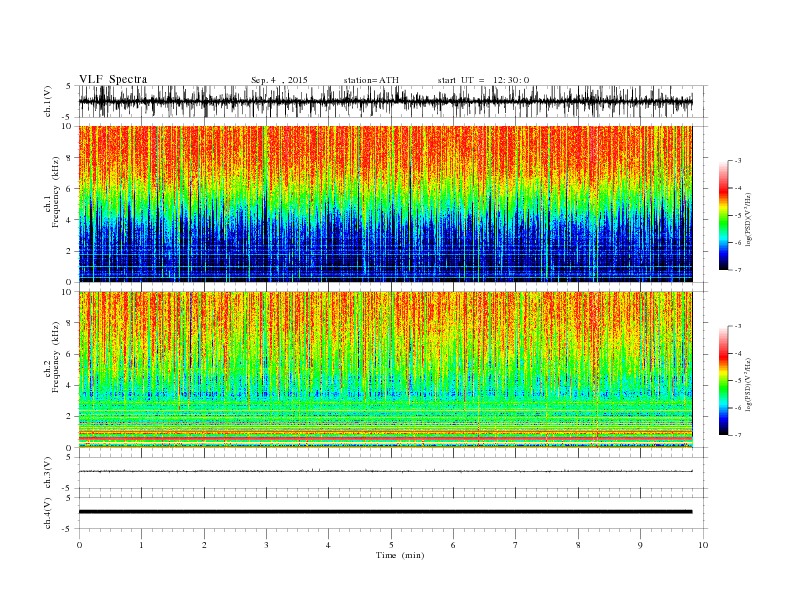Select the "start UT = 12:30:0" text
Image resolution: width=792 pixels, height=612 pixels.
pyautogui.click(x=483, y=80)
